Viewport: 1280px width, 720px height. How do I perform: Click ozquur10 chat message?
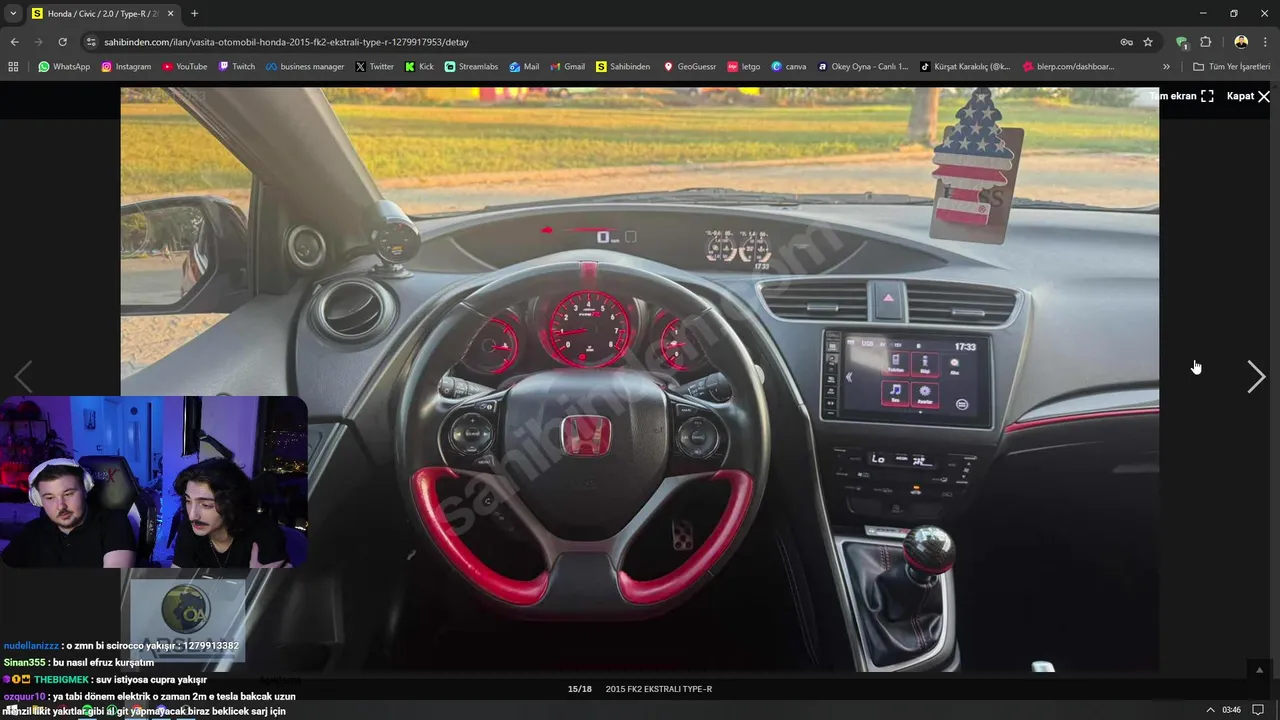coord(149,703)
